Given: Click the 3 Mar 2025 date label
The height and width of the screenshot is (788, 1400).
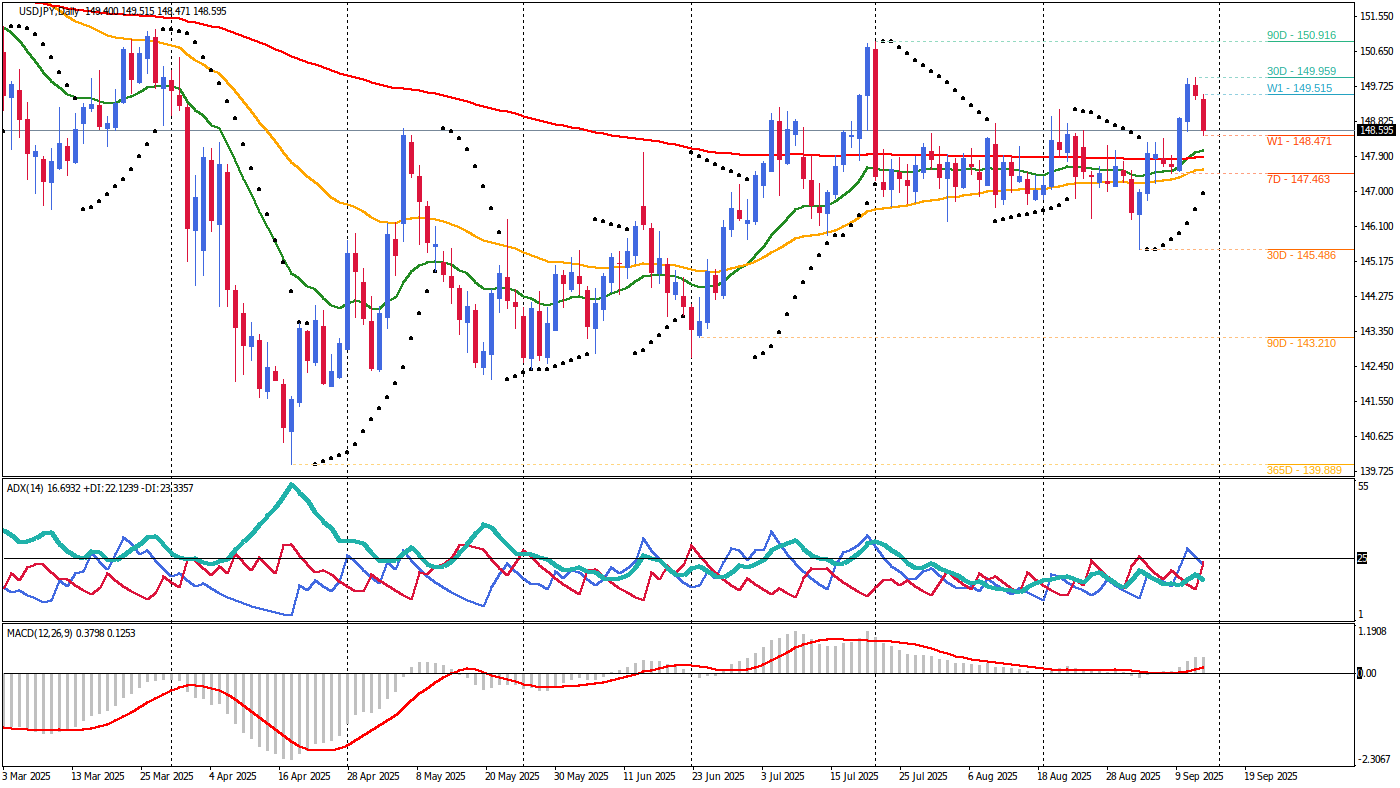Looking at the screenshot, I should coord(27,776).
